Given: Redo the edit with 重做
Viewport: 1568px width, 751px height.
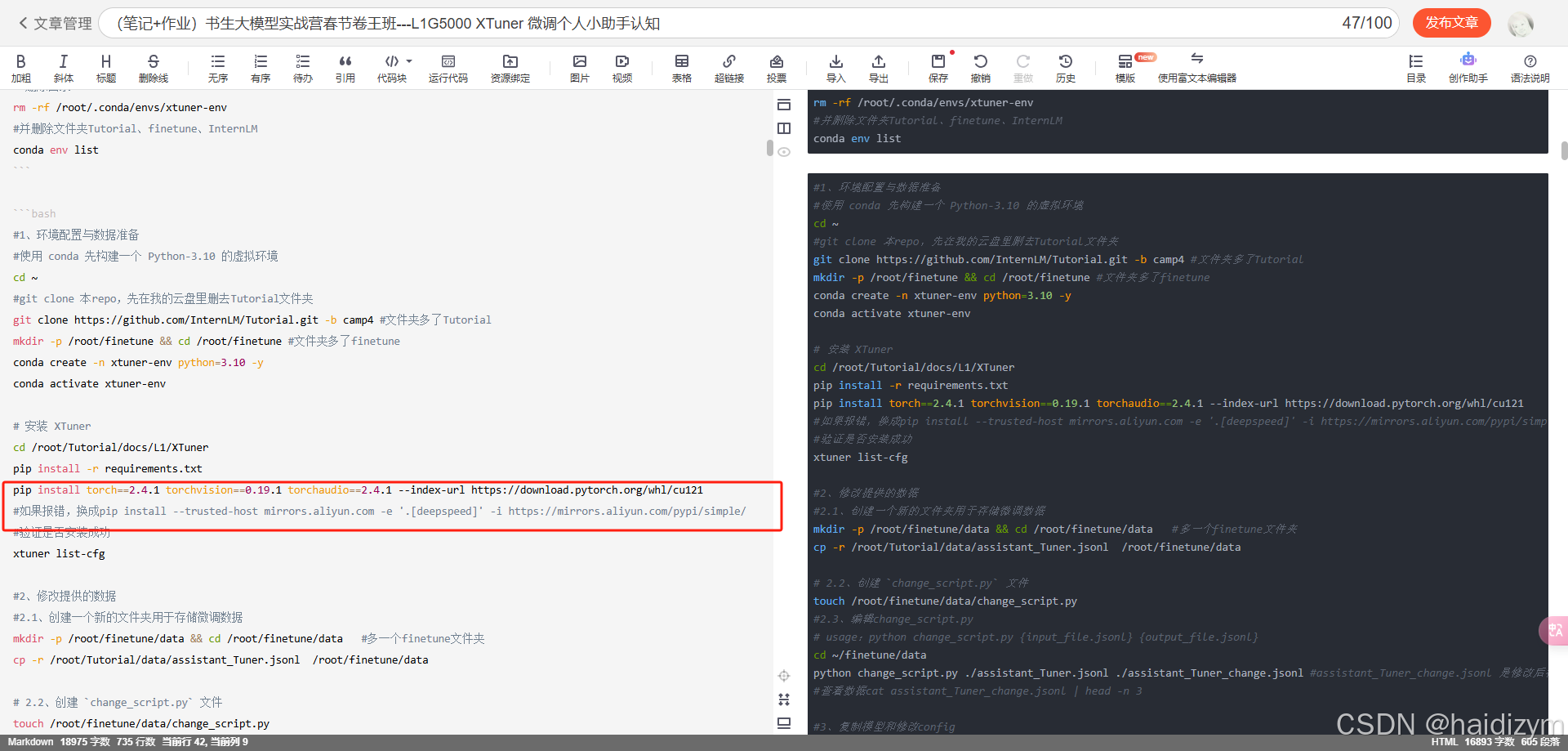Looking at the screenshot, I should [1023, 68].
